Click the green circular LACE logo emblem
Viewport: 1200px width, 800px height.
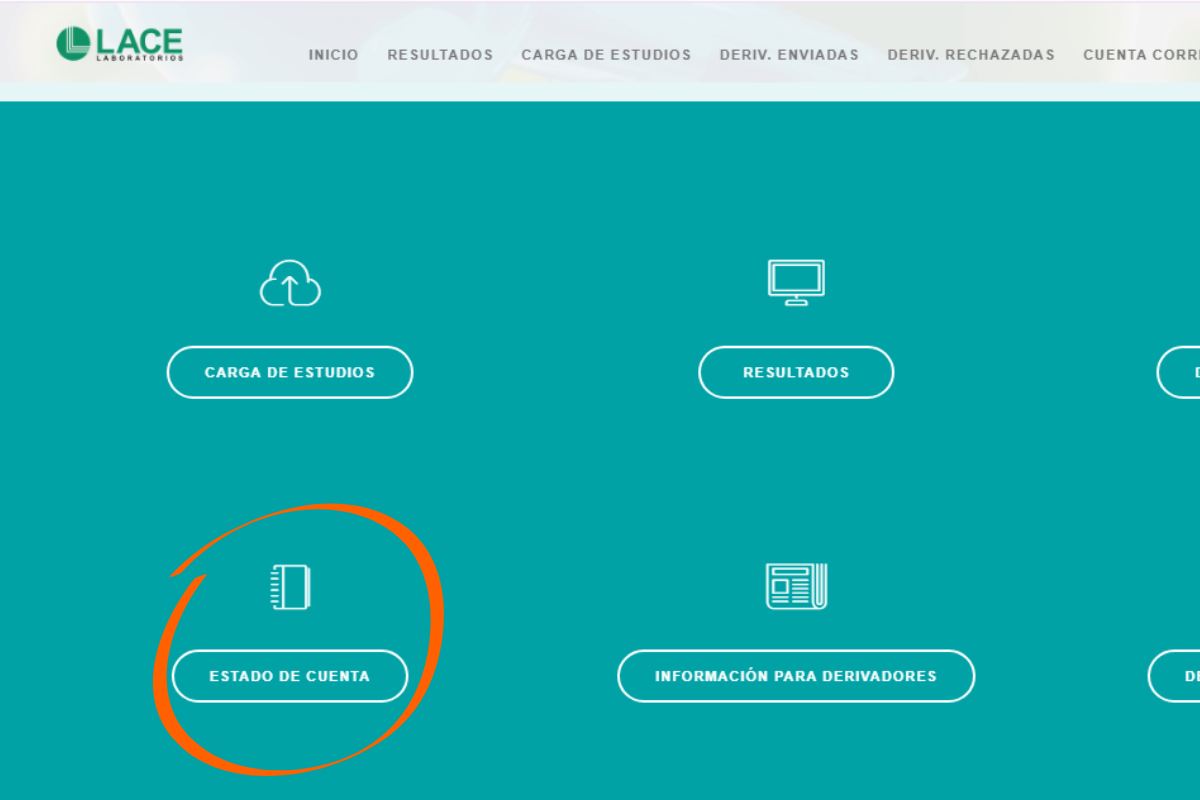73,43
